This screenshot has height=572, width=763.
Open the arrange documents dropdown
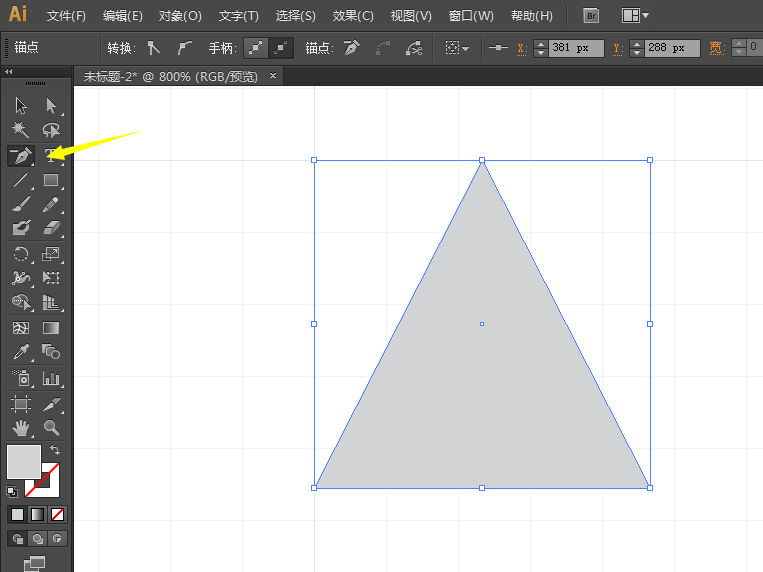pos(635,16)
